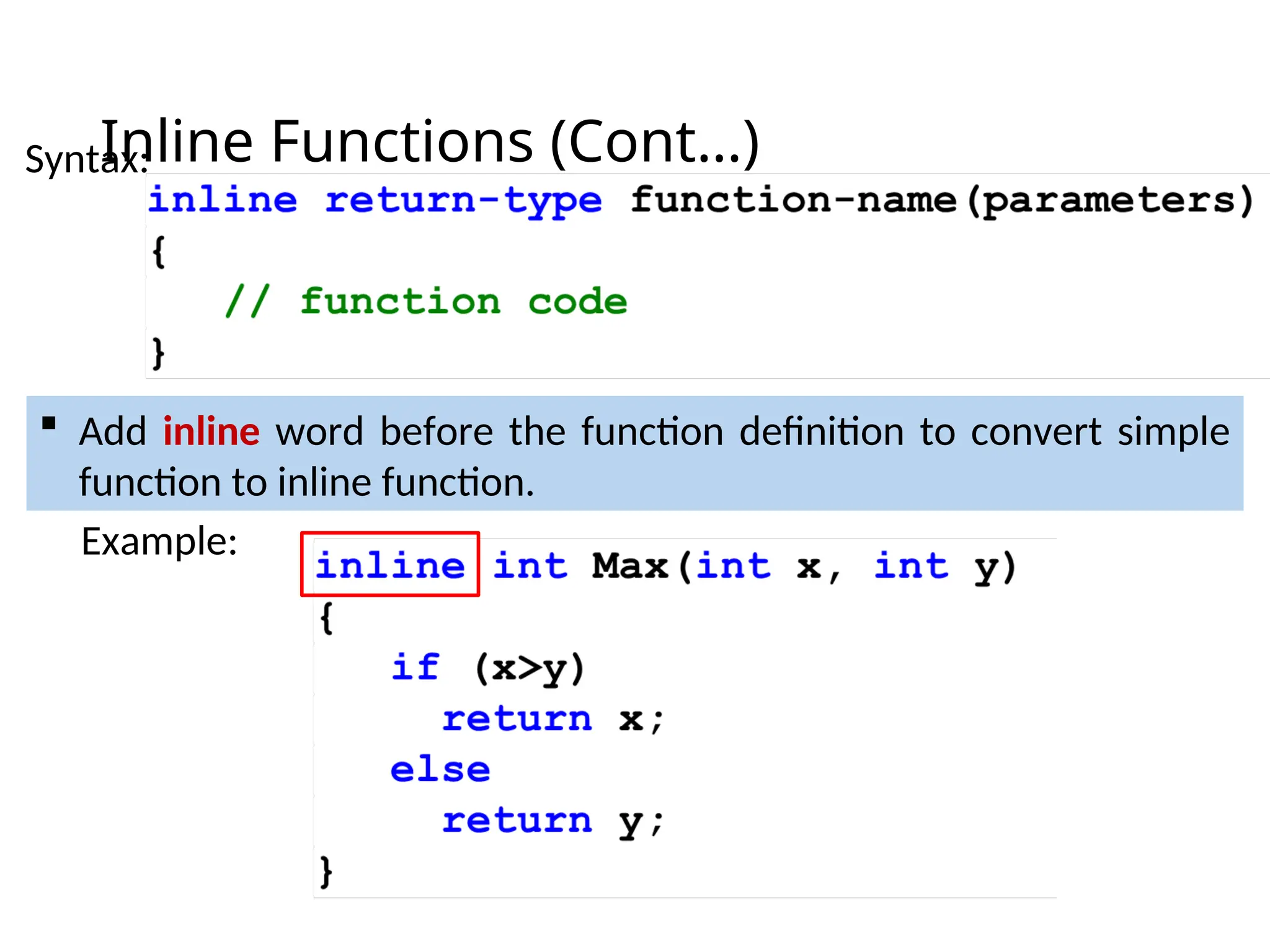Click the text 'function to inline function.'

[x=306, y=482]
